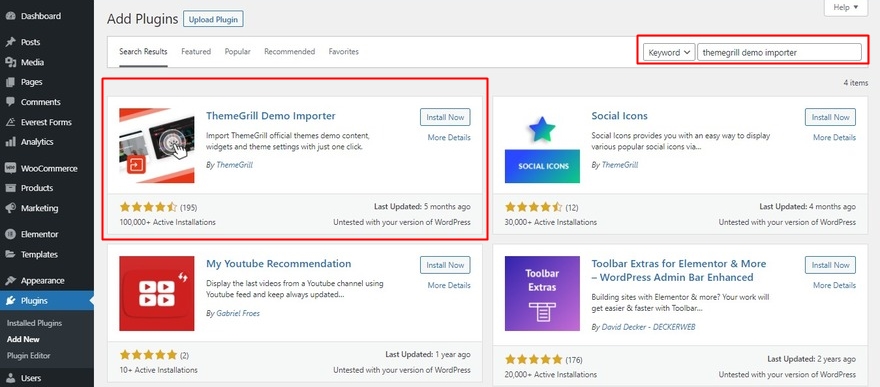Open ThemeGrill author link under Social Icons
Viewport: 880px width, 387px height.
coord(620,165)
